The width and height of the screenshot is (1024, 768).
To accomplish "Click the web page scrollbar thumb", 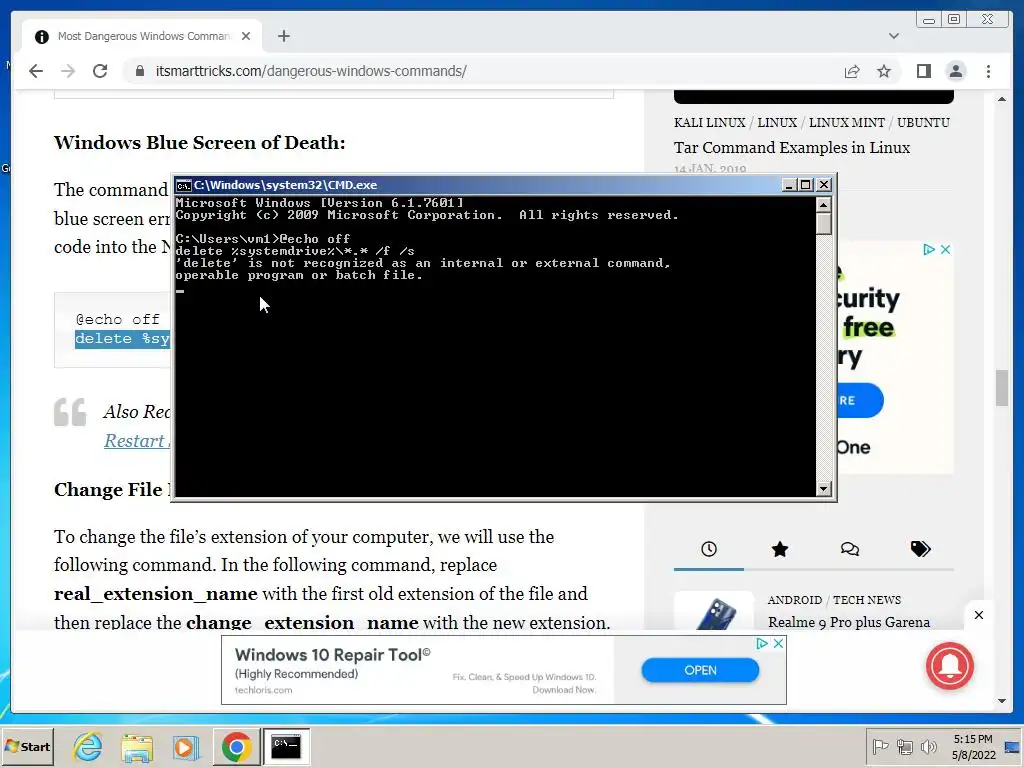I will (x=1002, y=388).
